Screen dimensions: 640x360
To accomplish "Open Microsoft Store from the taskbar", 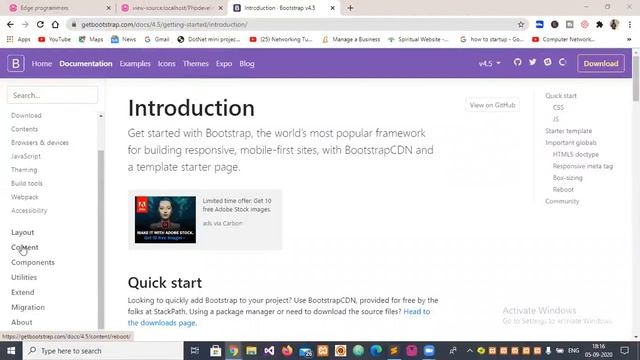I will pyautogui.click(x=216, y=351).
